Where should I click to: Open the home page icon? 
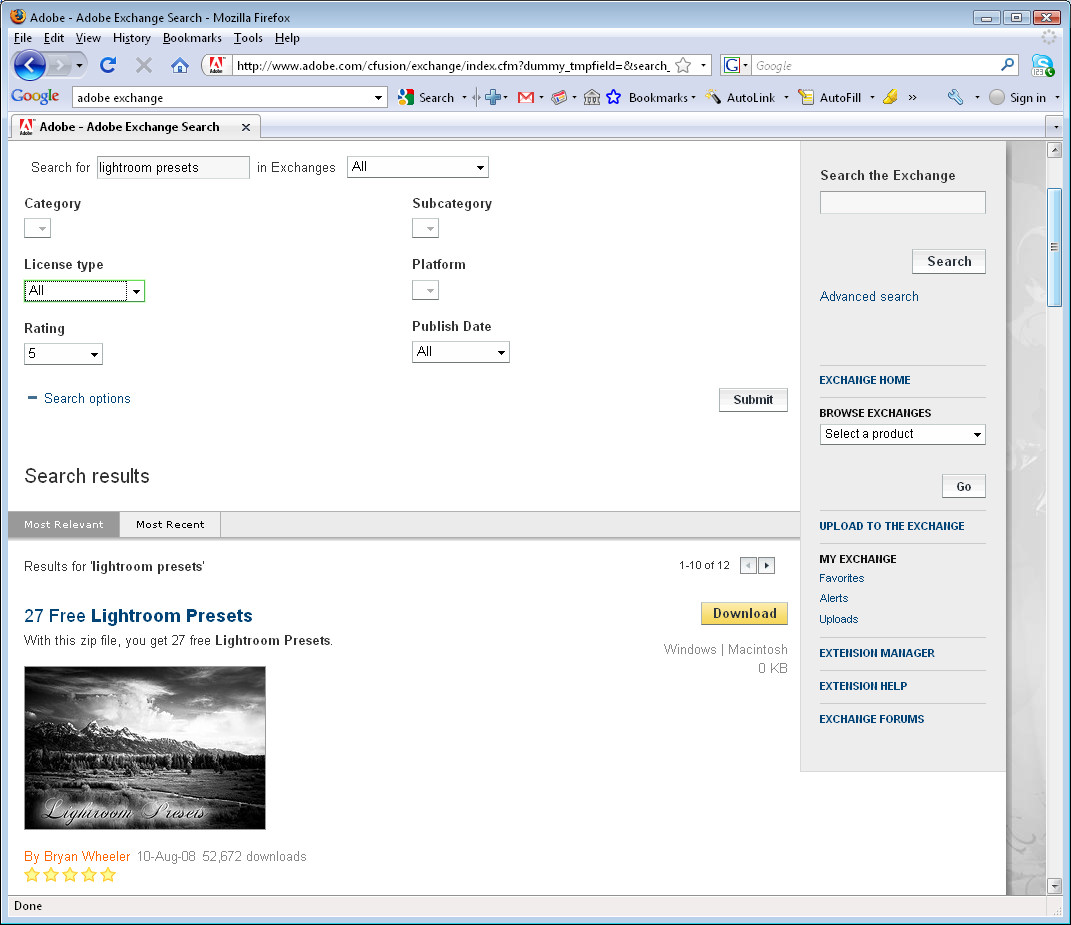(180, 65)
